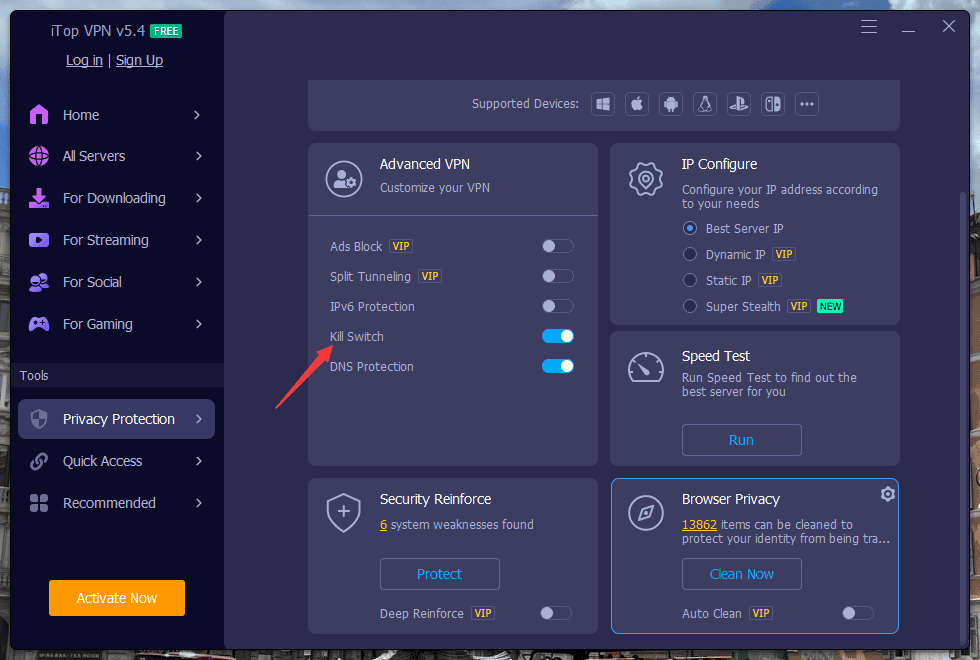Disable the DNS Protection toggle

(558, 366)
